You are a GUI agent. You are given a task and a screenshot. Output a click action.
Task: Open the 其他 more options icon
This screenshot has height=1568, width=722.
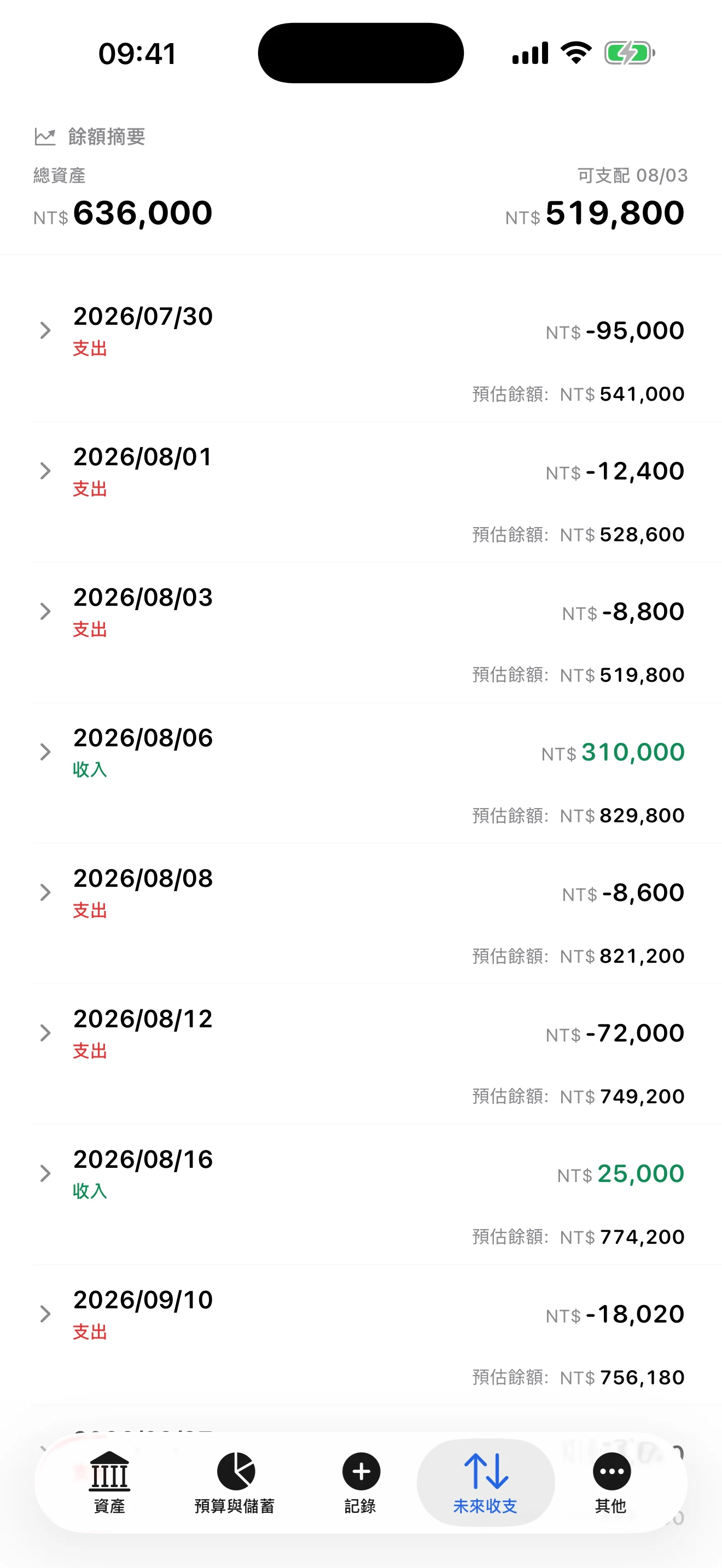[x=611, y=1472]
